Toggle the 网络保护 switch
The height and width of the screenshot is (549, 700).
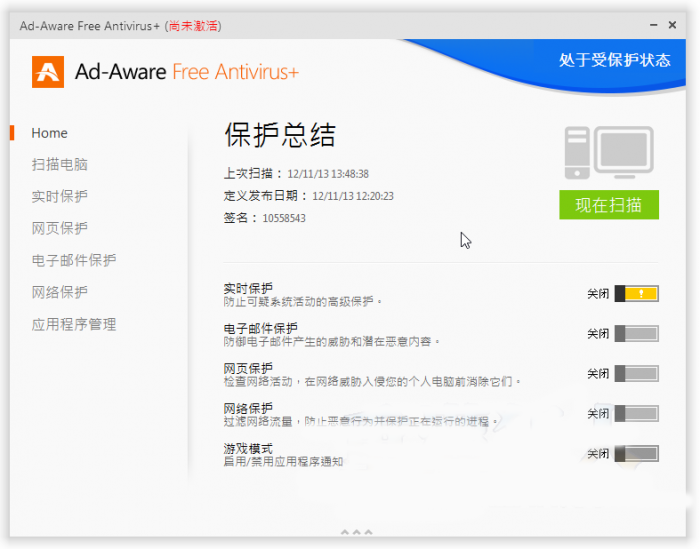tap(636, 414)
